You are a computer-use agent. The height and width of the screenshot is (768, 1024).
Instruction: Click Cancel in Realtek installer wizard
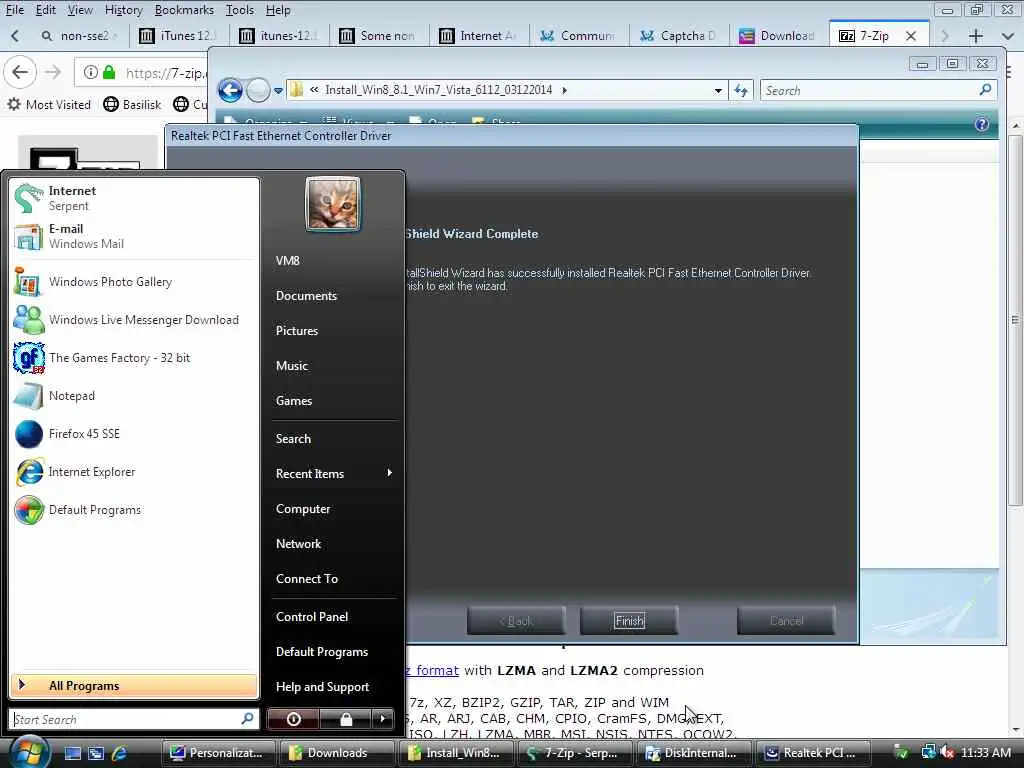coord(786,620)
